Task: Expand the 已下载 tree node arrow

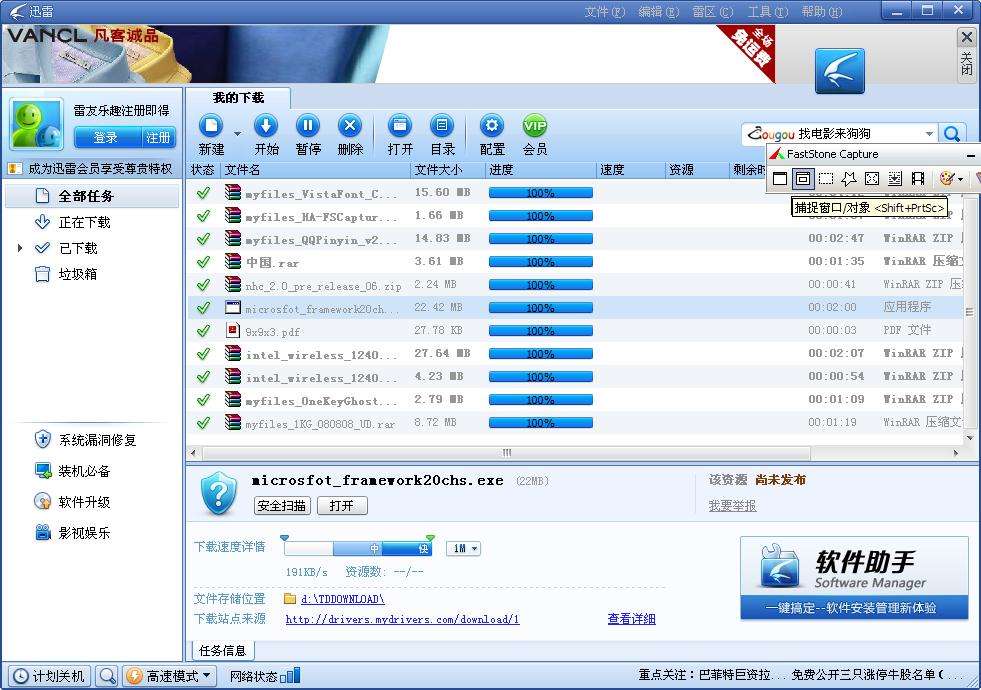Action: pyautogui.click(x=20, y=248)
